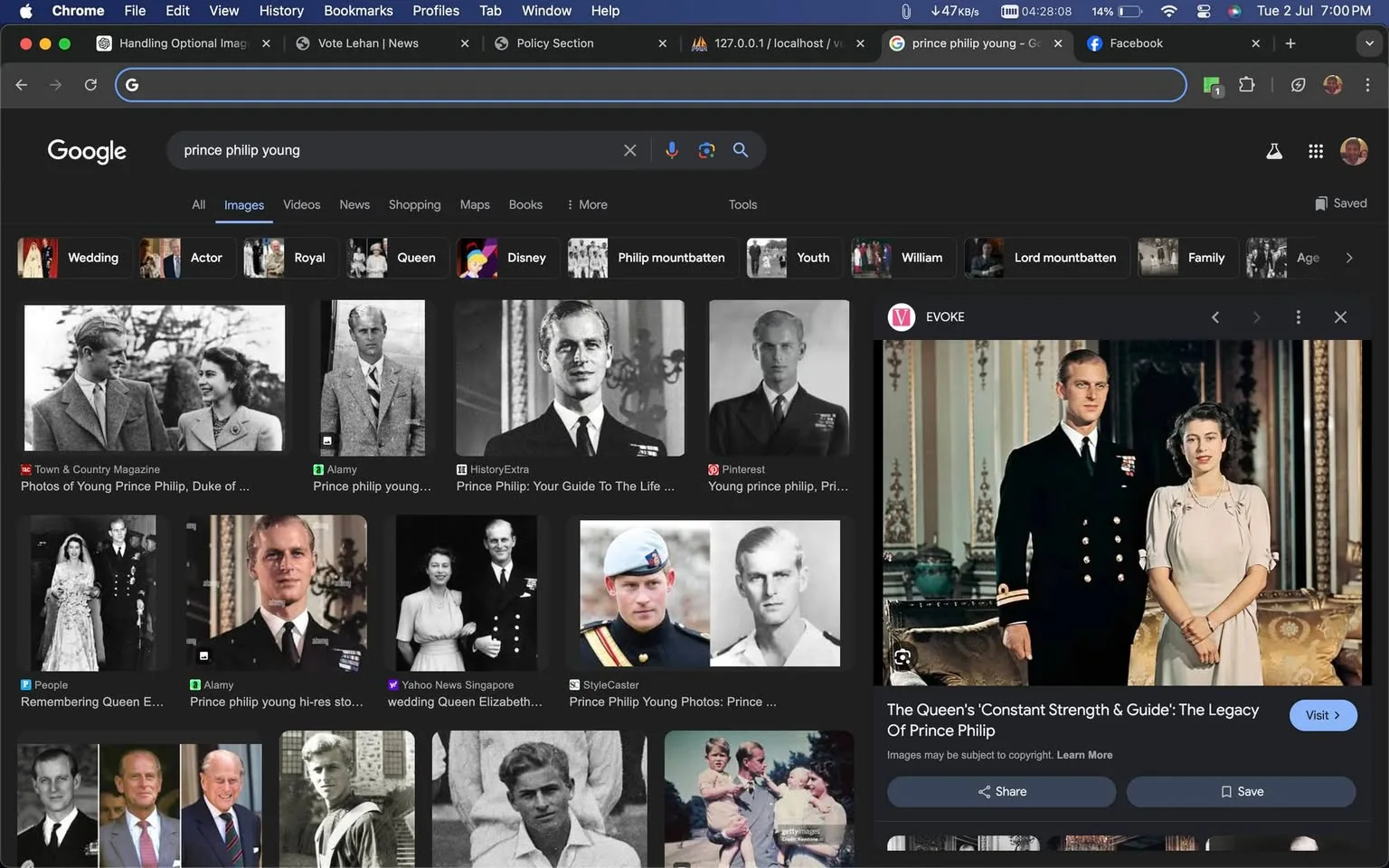
Task: Open the Tools filter options
Action: click(742, 205)
